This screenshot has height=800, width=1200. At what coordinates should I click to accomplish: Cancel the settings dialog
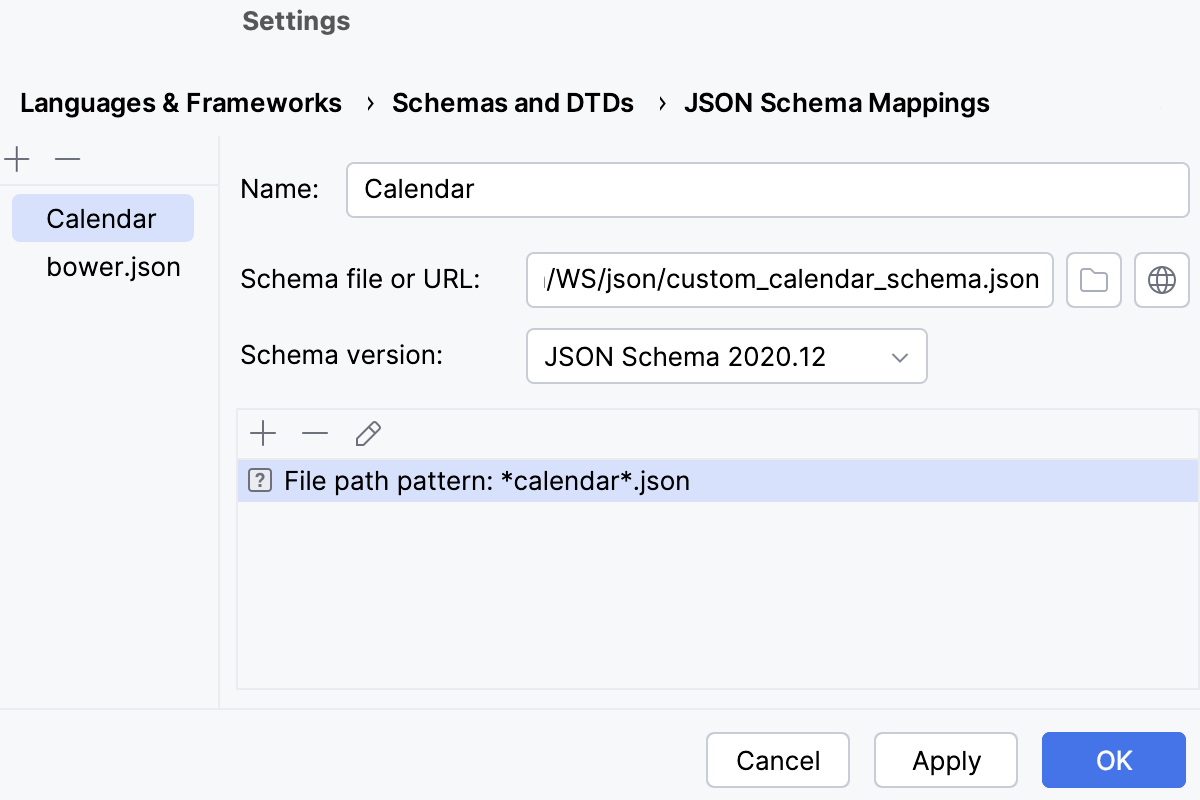pos(777,760)
